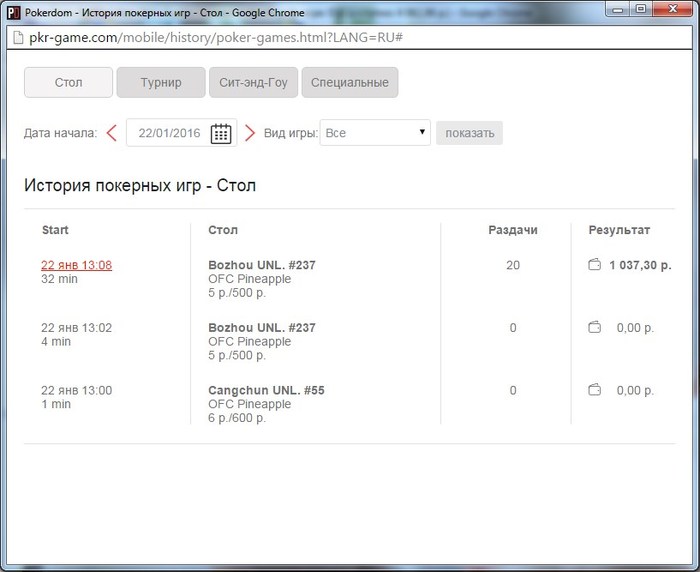
Task: Click the Дата начала label
Action: tap(60, 133)
